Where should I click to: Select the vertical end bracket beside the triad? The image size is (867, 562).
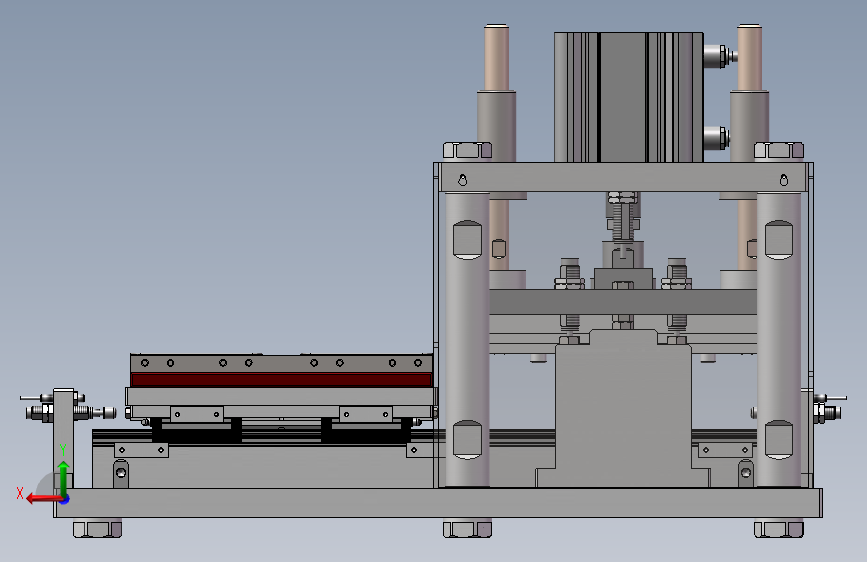(64, 438)
